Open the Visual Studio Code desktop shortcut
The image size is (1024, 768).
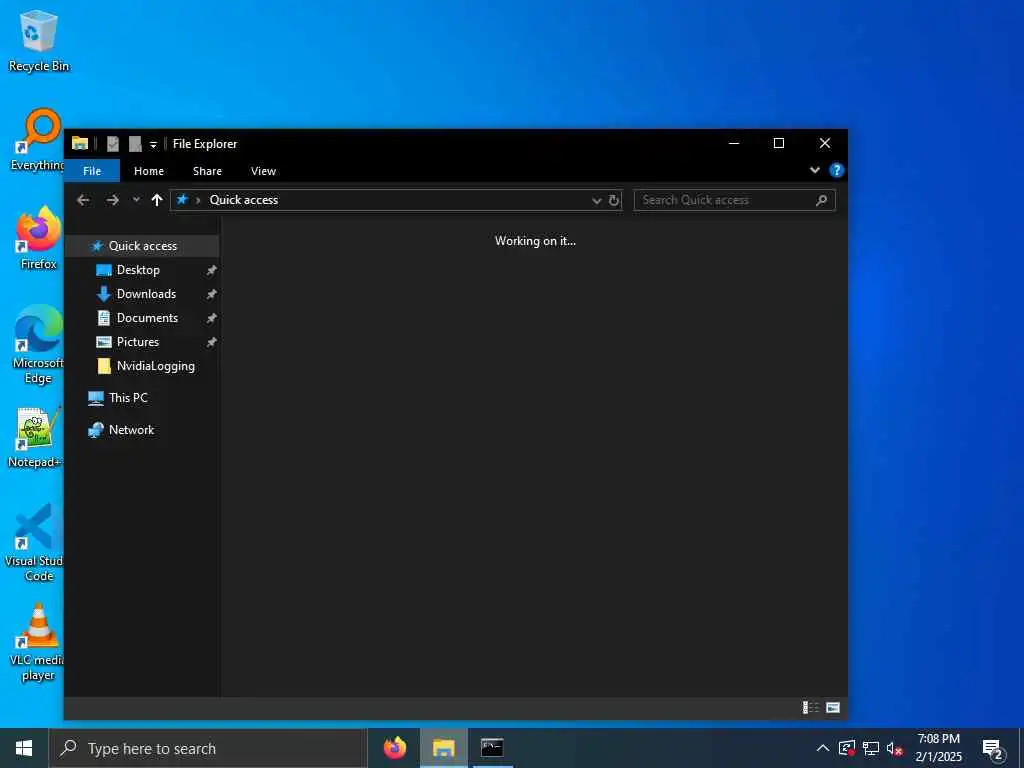(x=34, y=542)
